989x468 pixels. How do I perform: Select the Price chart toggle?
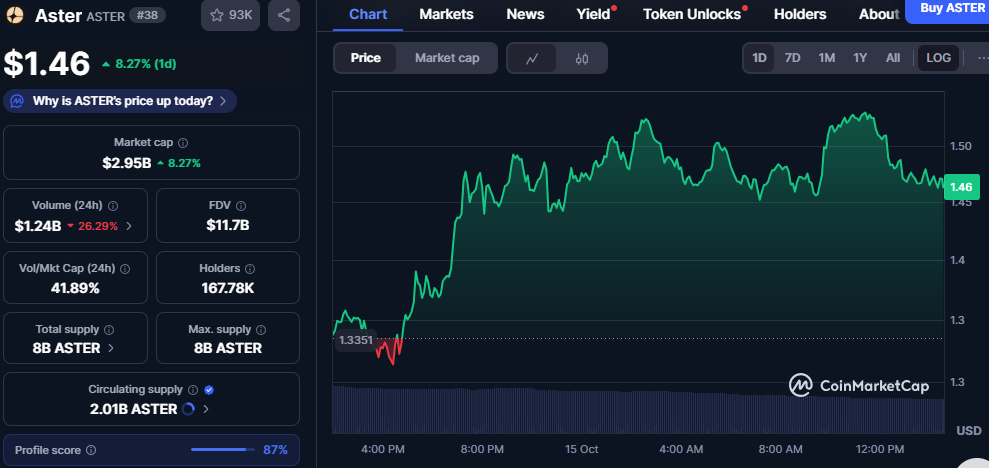pos(365,58)
